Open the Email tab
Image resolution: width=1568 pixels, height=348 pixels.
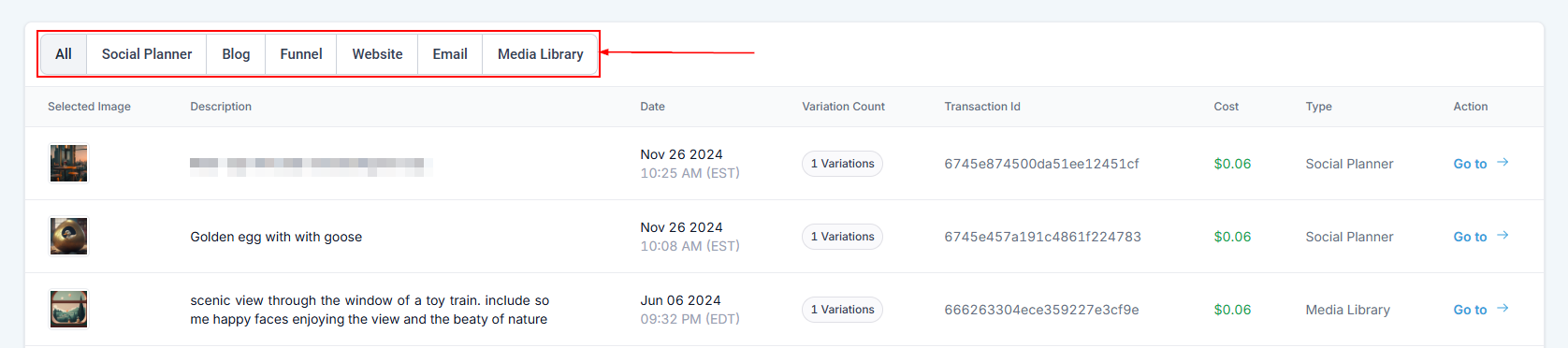(x=450, y=54)
